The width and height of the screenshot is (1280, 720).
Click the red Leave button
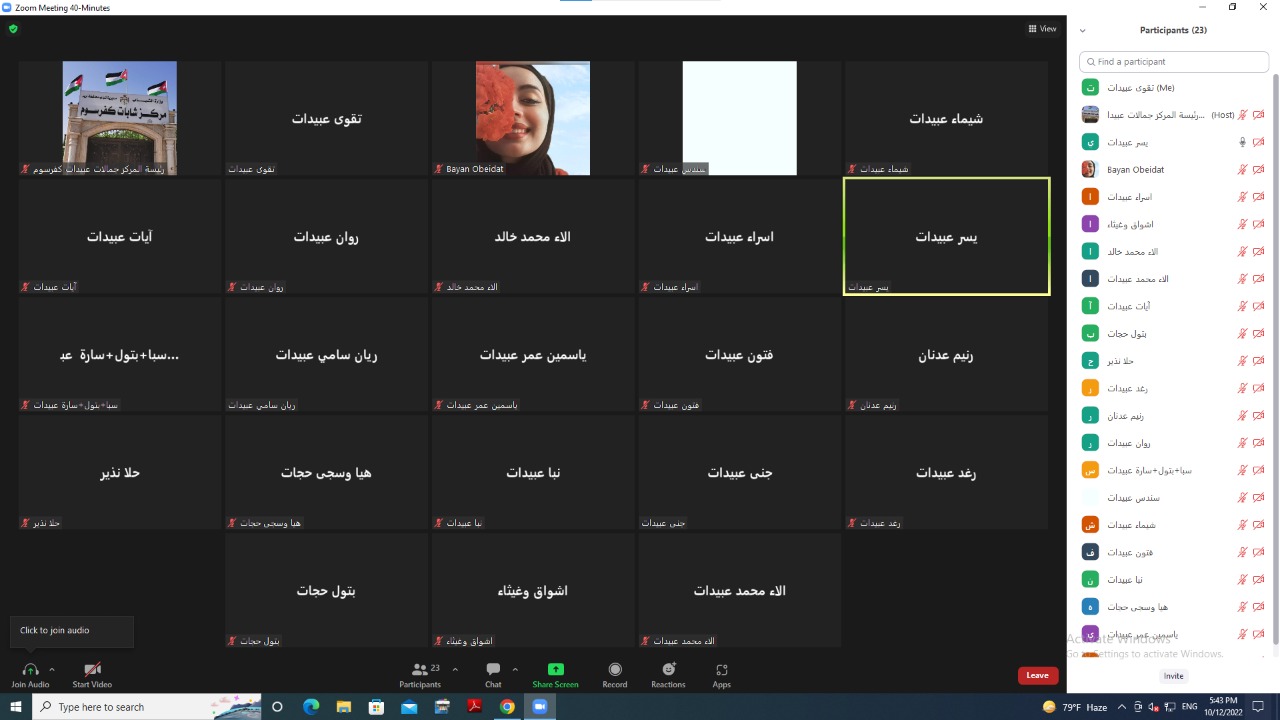tap(1037, 675)
